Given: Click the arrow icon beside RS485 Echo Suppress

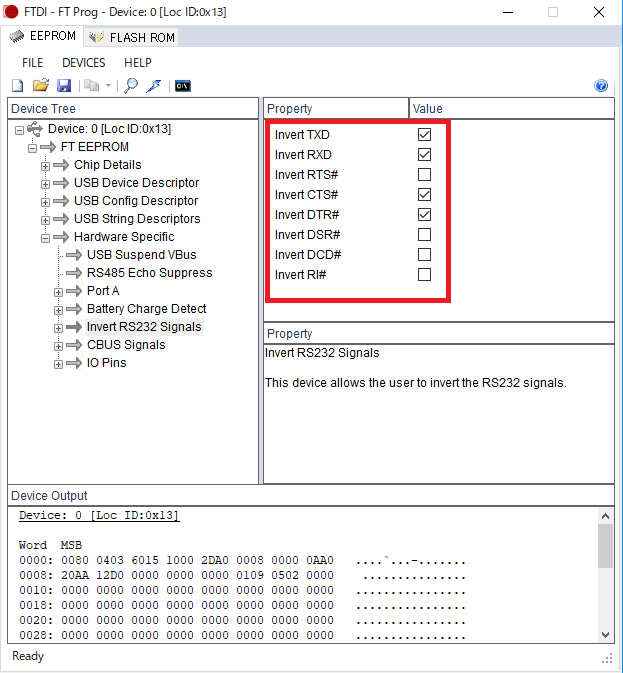Looking at the screenshot, I should tap(74, 273).
